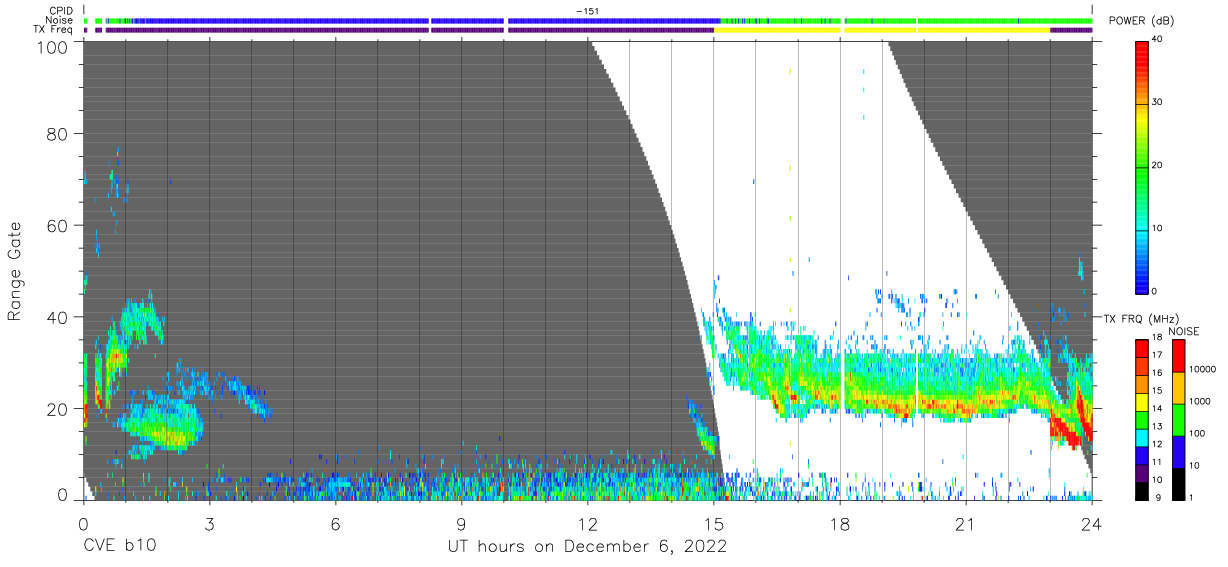Click range gate tick 20 on the y-axis
The height and width of the screenshot is (567, 1228).
pyautogui.click(x=58, y=409)
